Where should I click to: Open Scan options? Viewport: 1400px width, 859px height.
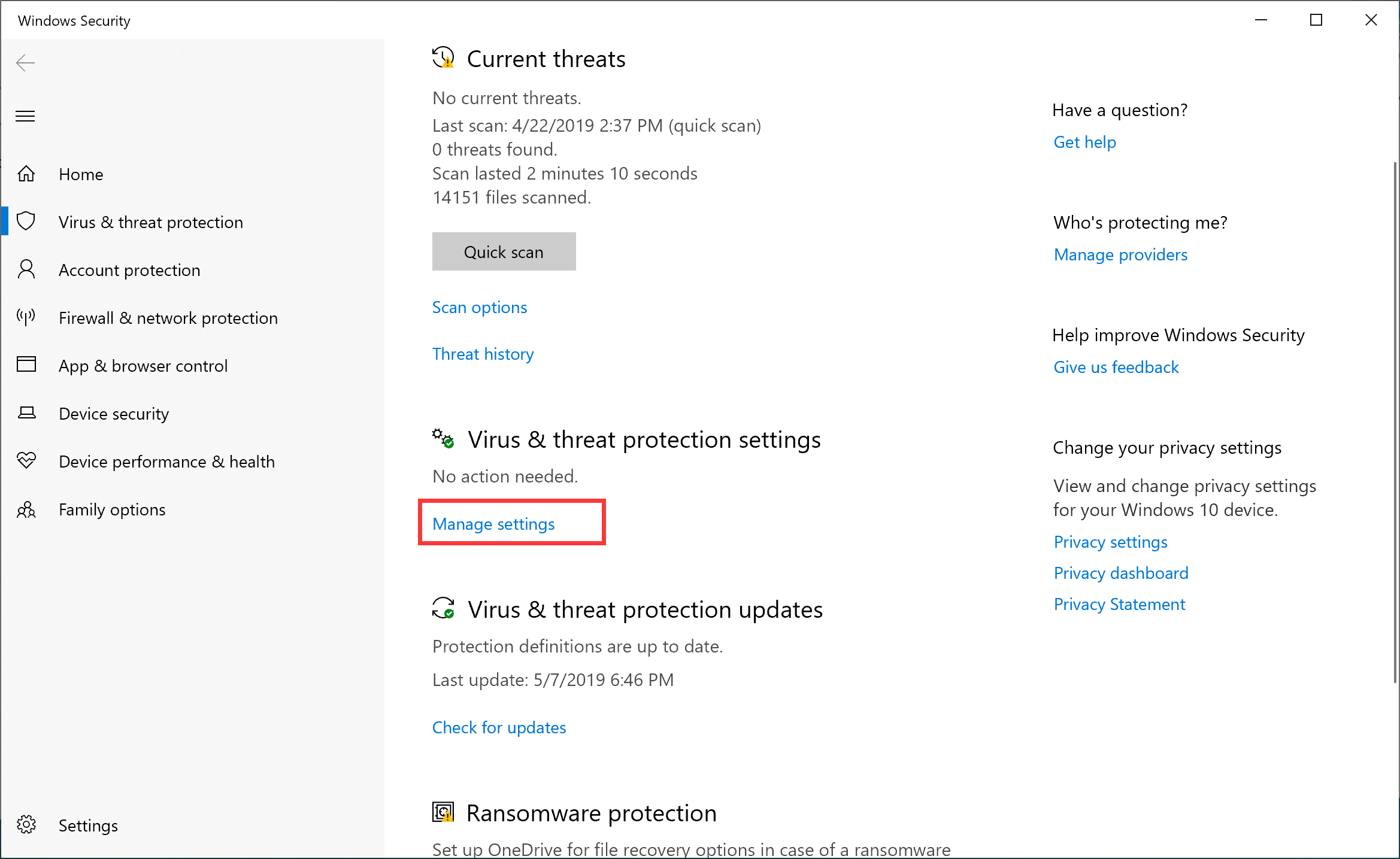pos(480,307)
